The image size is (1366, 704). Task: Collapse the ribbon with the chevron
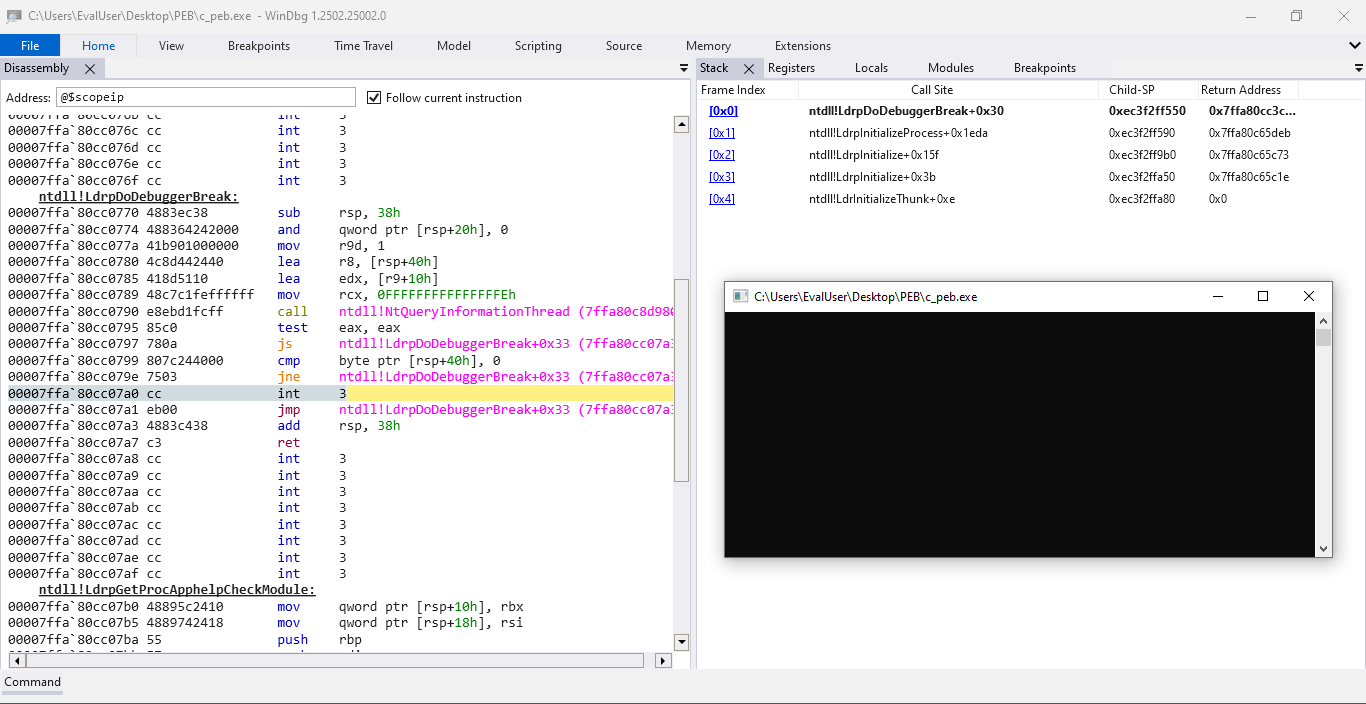[1355, 46]
